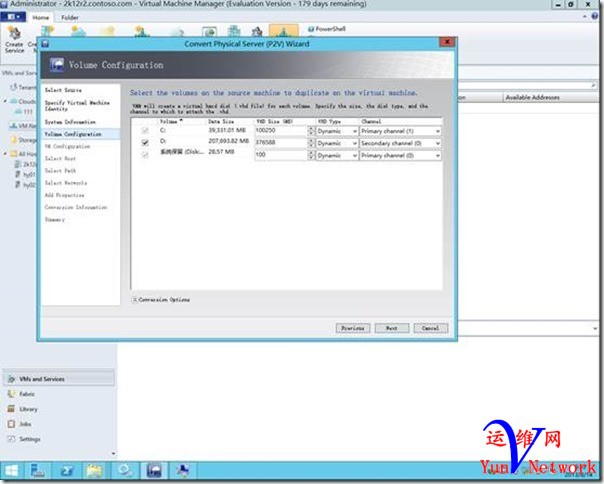The image size is (604, 484).
Task: Click VHD size field showing 100250
Action: (281, 131)
